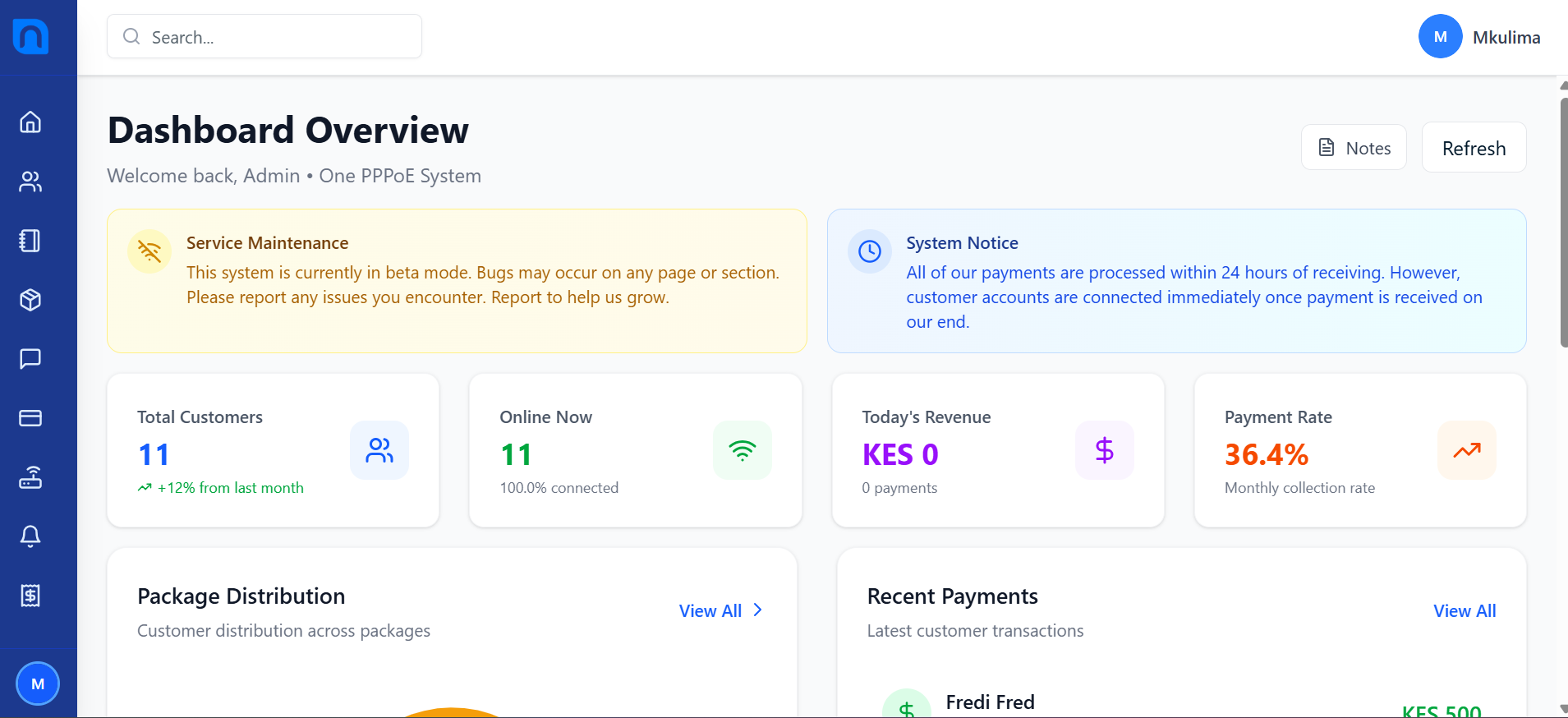
Task: Open the Notifications bell sidebar icon
Action: [30, 536]
